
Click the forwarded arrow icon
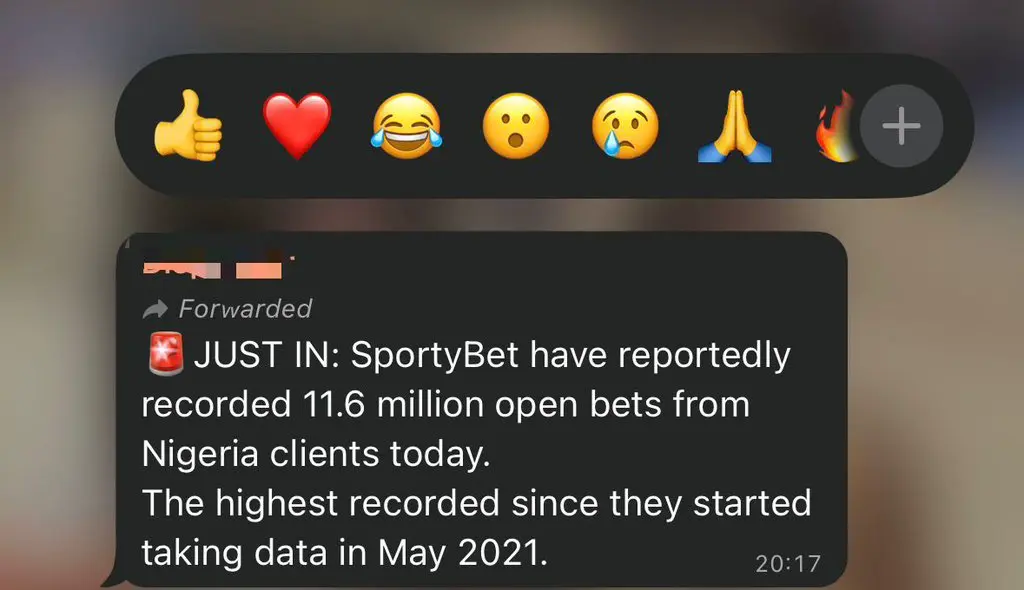pyautogui.click(x=155, y=308)
